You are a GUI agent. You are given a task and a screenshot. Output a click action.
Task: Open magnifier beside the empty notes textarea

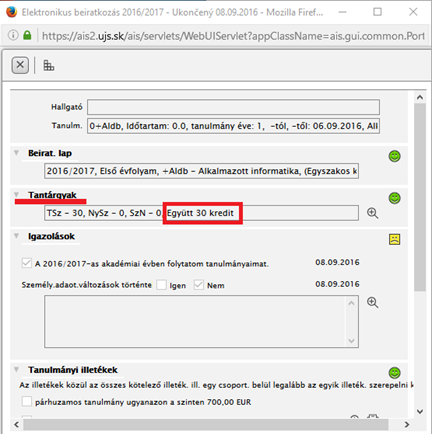[372, 302]
